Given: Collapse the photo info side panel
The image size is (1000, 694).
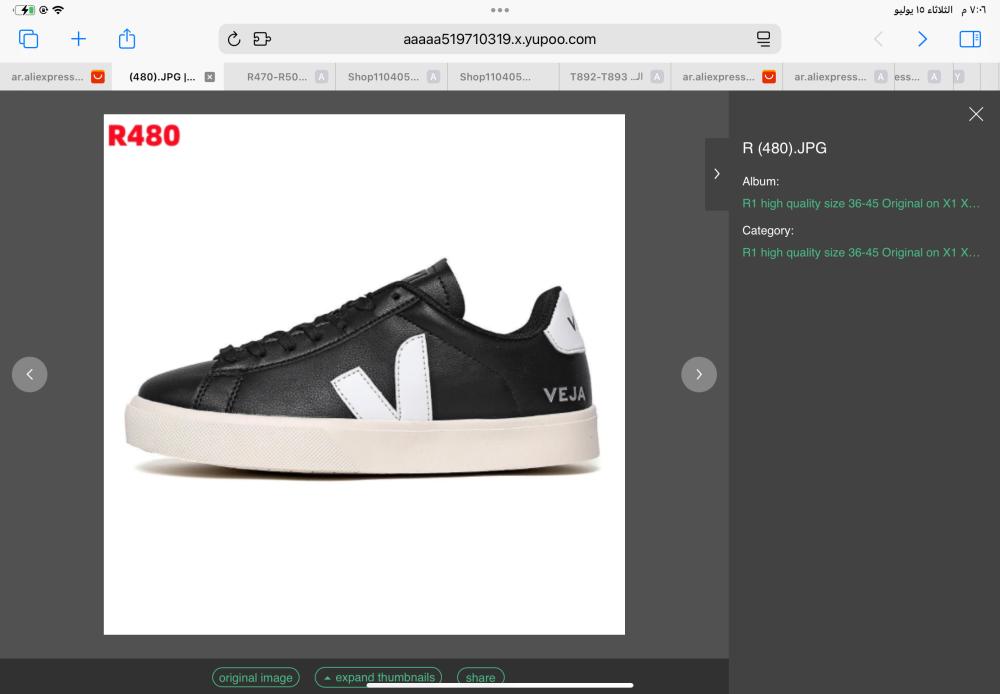Looking at the screenshot, I should [x=717, y=174].
